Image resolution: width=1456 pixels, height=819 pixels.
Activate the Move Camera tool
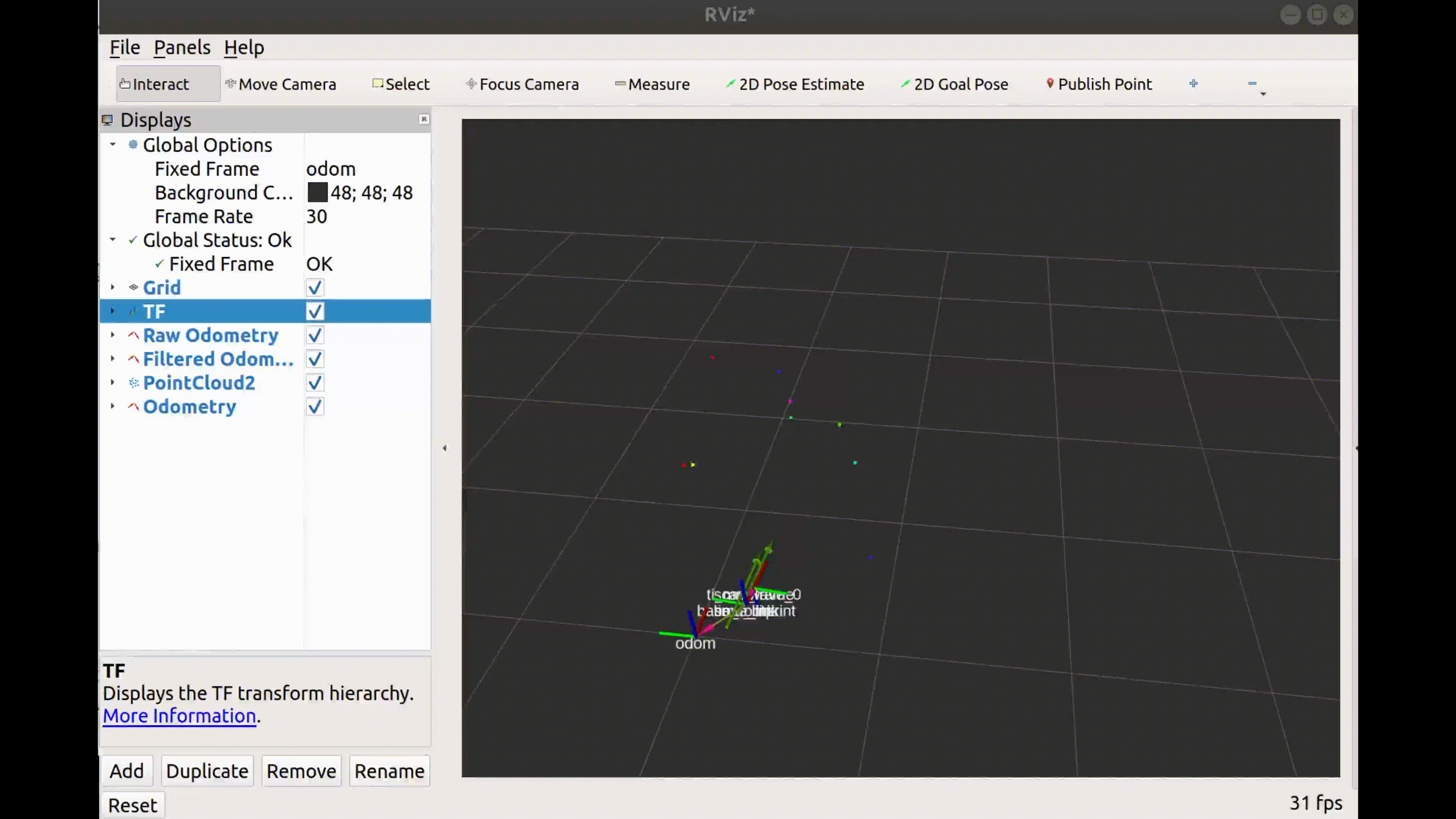pyautogui.click(x=281, y=84)
